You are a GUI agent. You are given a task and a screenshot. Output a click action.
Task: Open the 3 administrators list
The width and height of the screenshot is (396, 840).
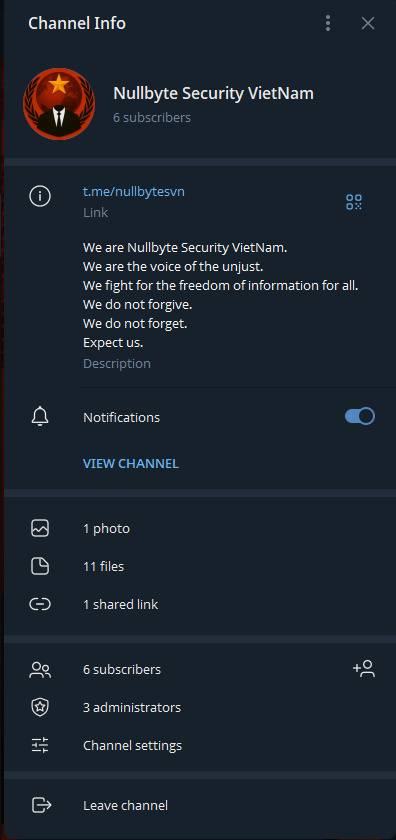point(200,708)
